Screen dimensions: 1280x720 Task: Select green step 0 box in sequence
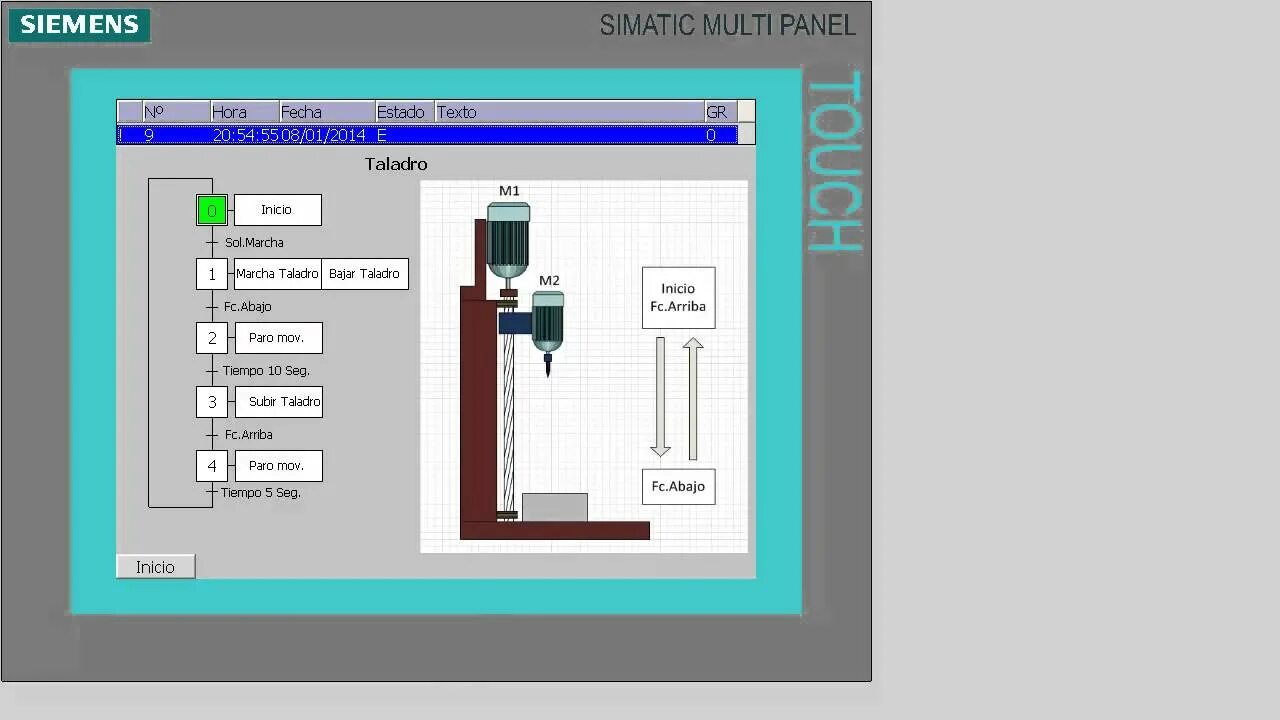pos(212,210)
